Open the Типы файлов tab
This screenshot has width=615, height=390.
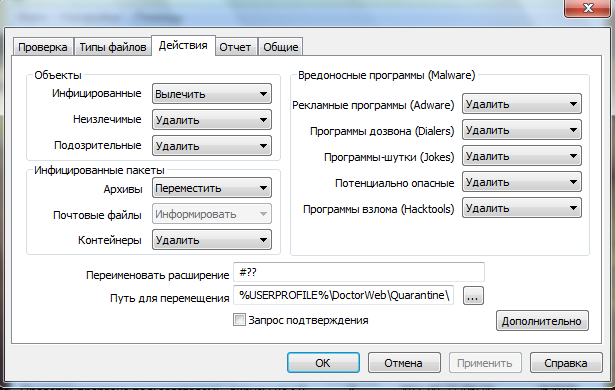pyautogui.click(x=113, y=47)
